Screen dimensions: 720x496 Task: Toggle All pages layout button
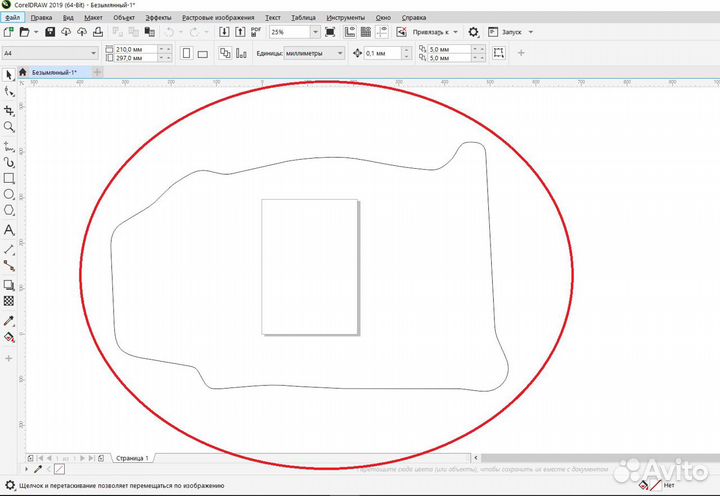225,53
